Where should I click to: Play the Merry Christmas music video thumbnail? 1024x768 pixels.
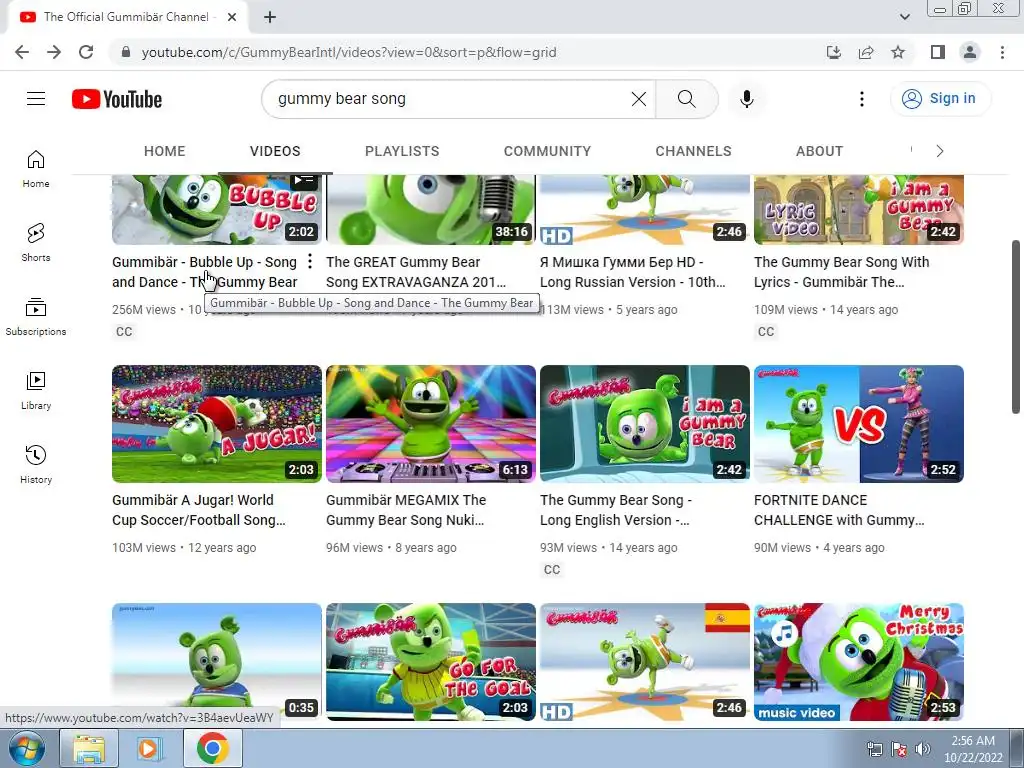click(859, 662)
